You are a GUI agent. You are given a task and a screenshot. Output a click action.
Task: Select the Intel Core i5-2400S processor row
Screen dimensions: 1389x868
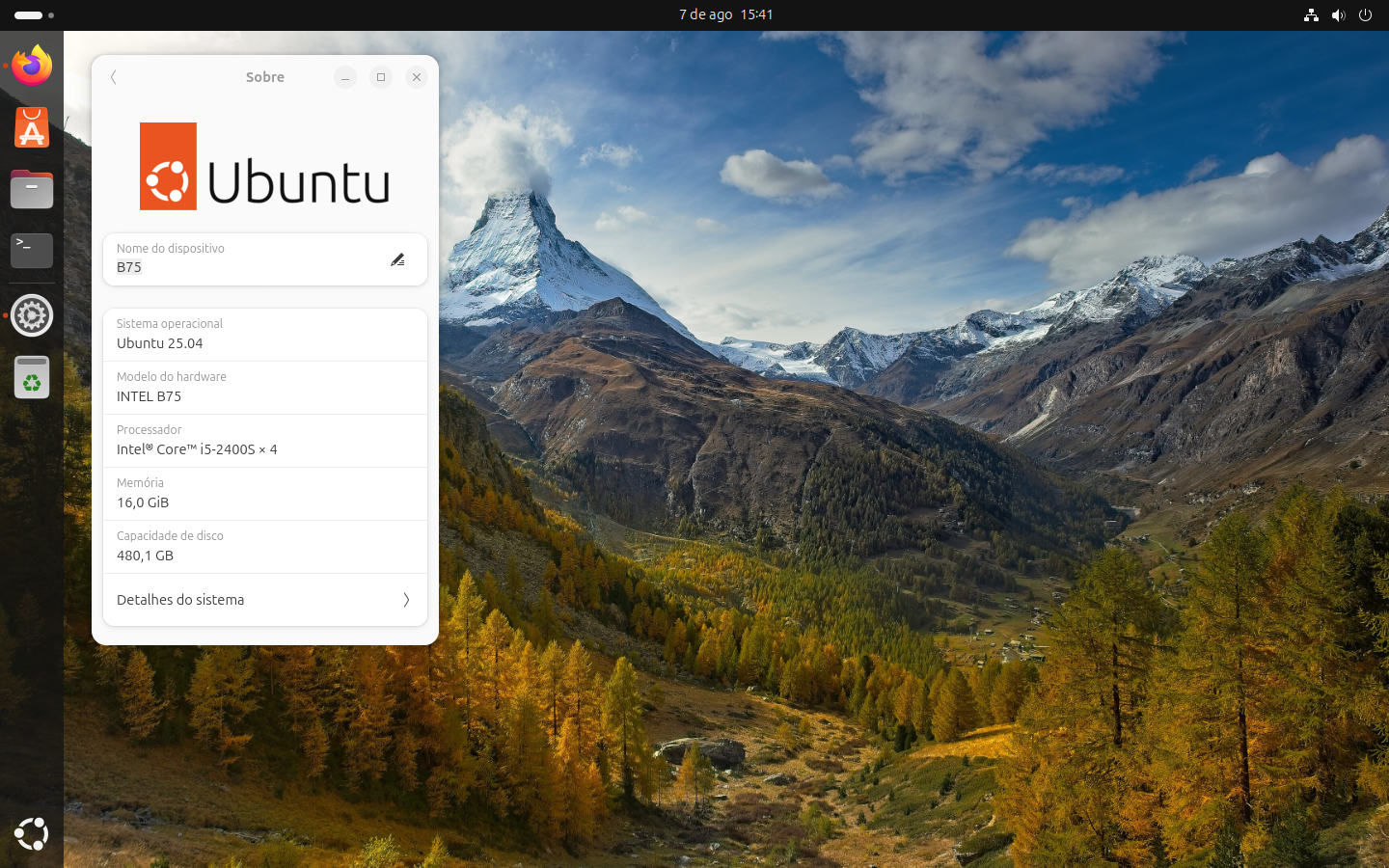click(265, 441)
